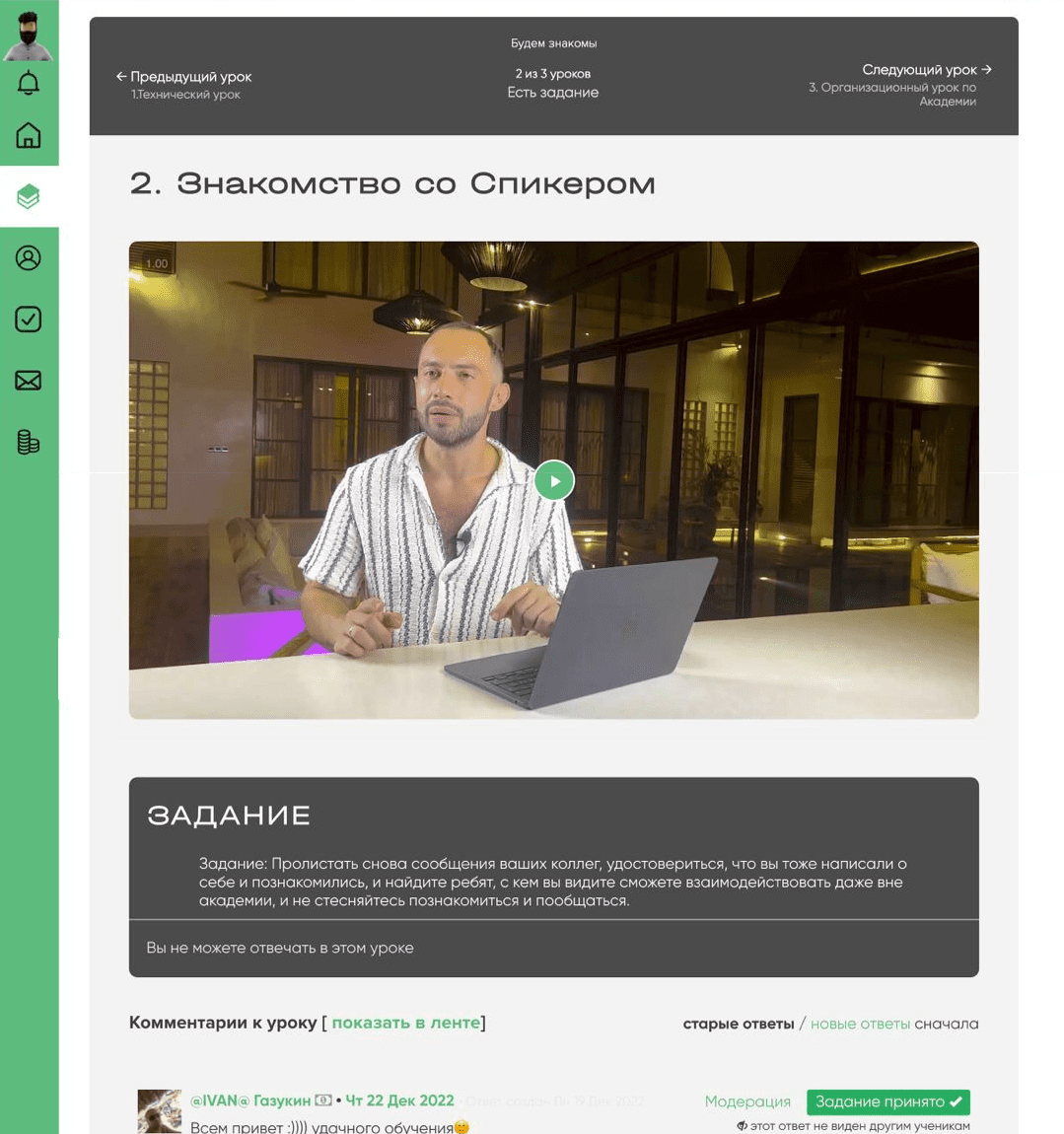
Task: Open the courses layers icon in sidebar
Action: click(x=29, y=196)
